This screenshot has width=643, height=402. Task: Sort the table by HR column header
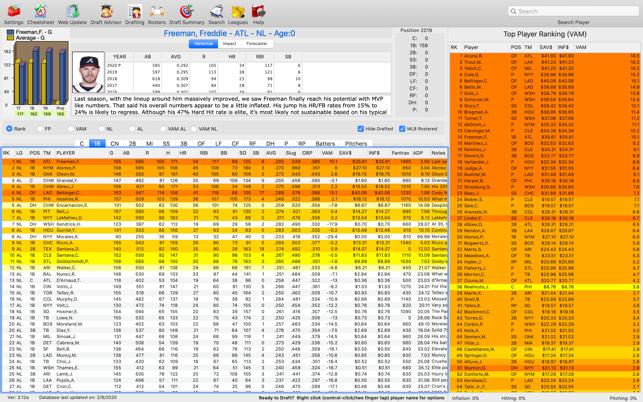[186, 153]
